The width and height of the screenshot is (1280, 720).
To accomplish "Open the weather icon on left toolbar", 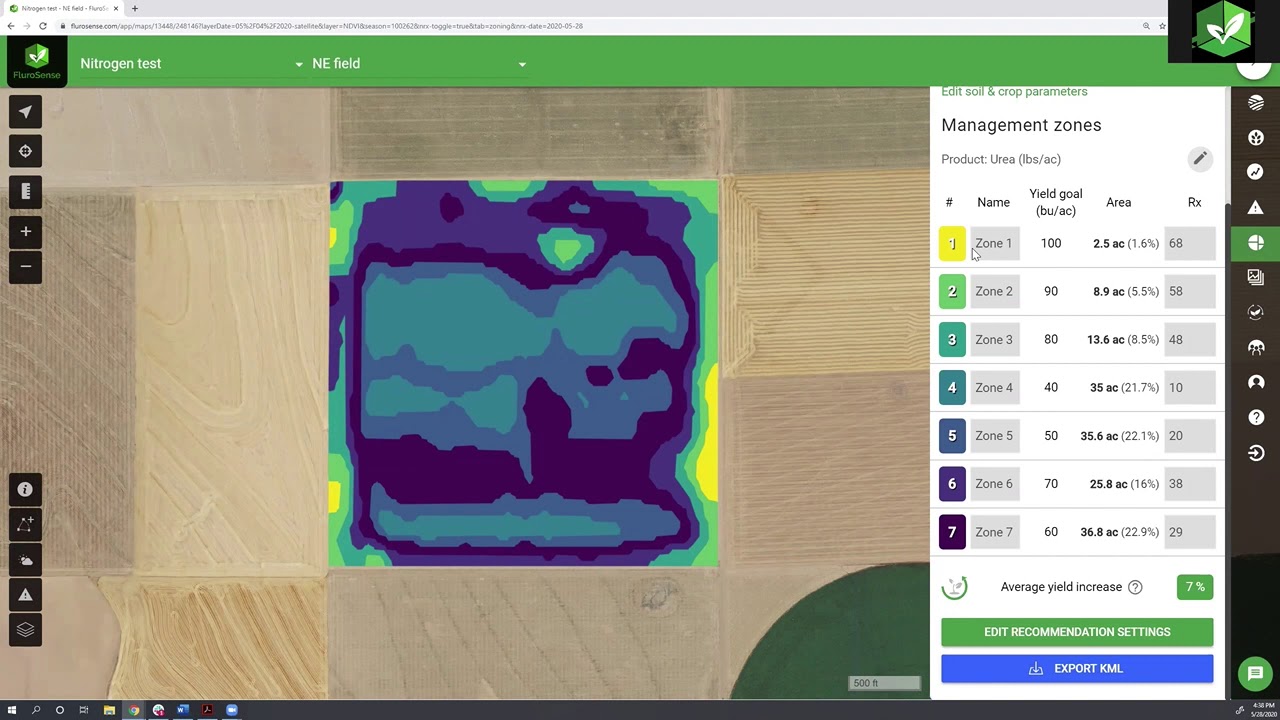I will pyautogui.click(x=25, y=560).
